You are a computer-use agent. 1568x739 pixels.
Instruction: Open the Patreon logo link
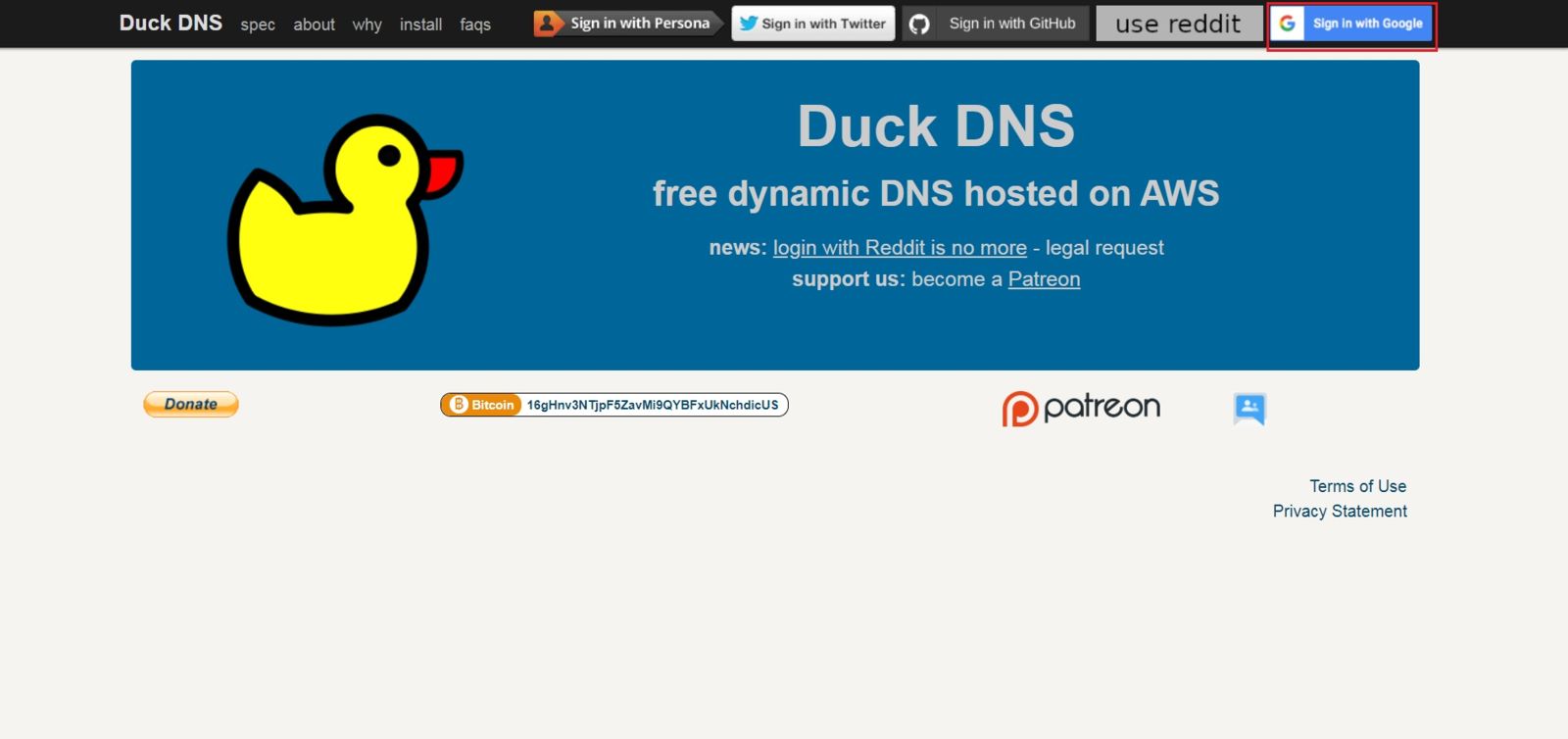(x=1081, y=408)
